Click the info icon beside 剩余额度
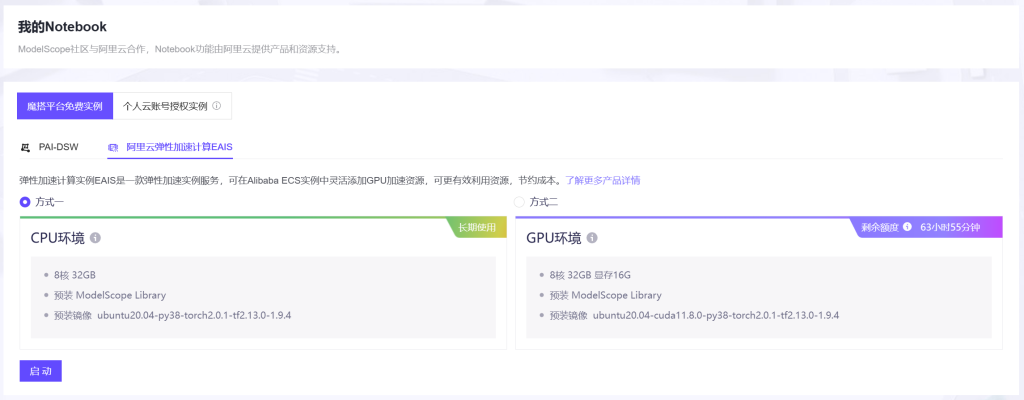The width and height of the screenshot is (1024, 400). click(x=907, y=227)
